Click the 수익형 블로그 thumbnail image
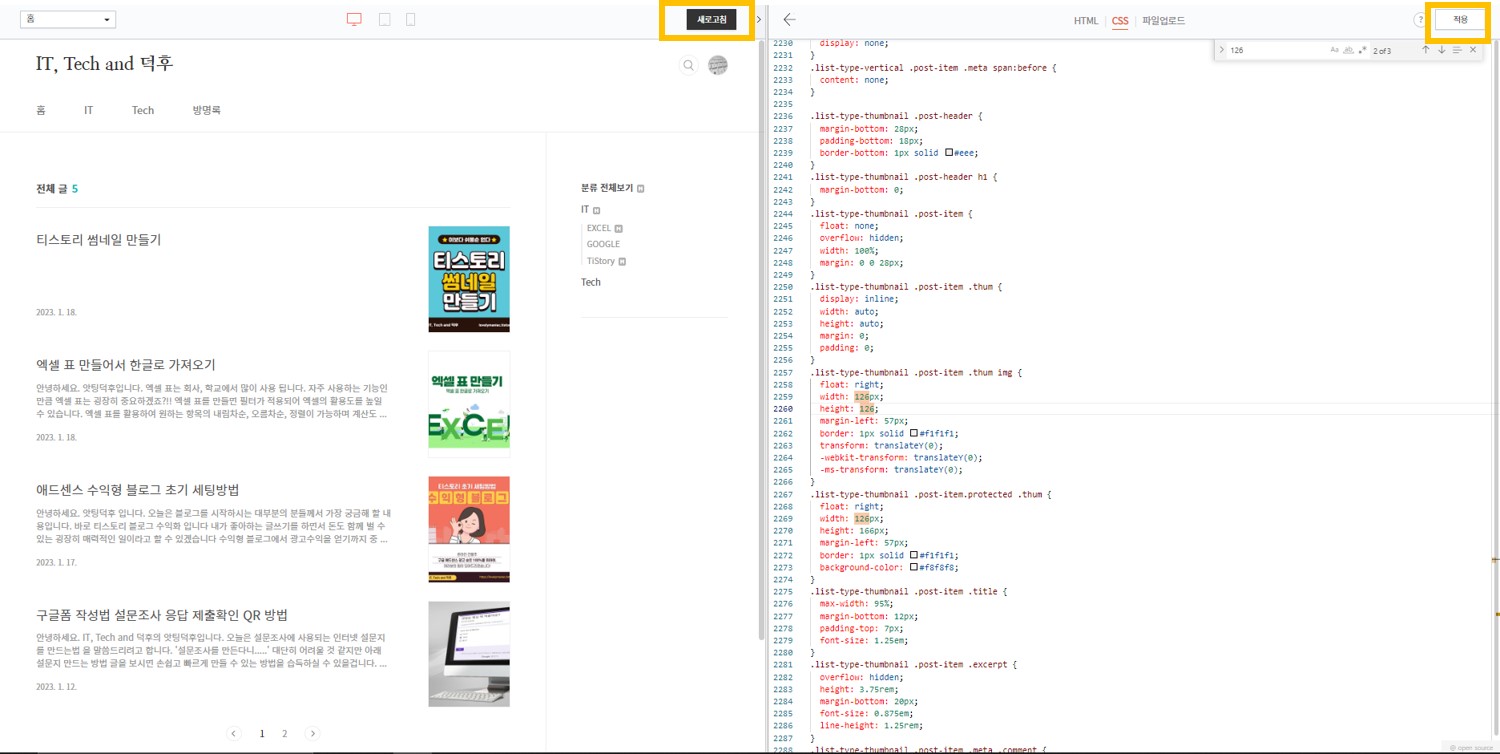 [x=469, y=529]
